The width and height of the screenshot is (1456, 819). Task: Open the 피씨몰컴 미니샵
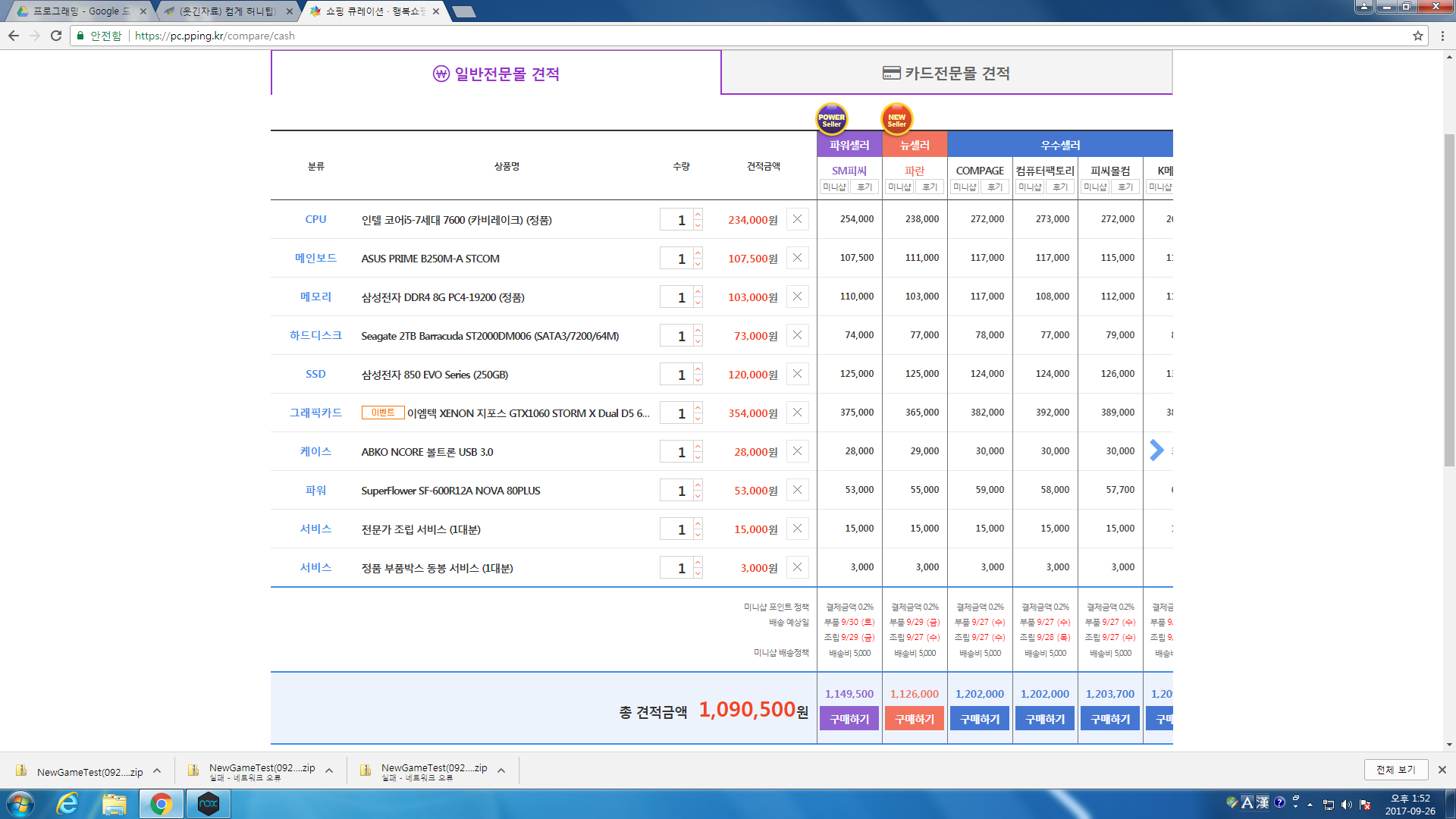[1095, 187]
